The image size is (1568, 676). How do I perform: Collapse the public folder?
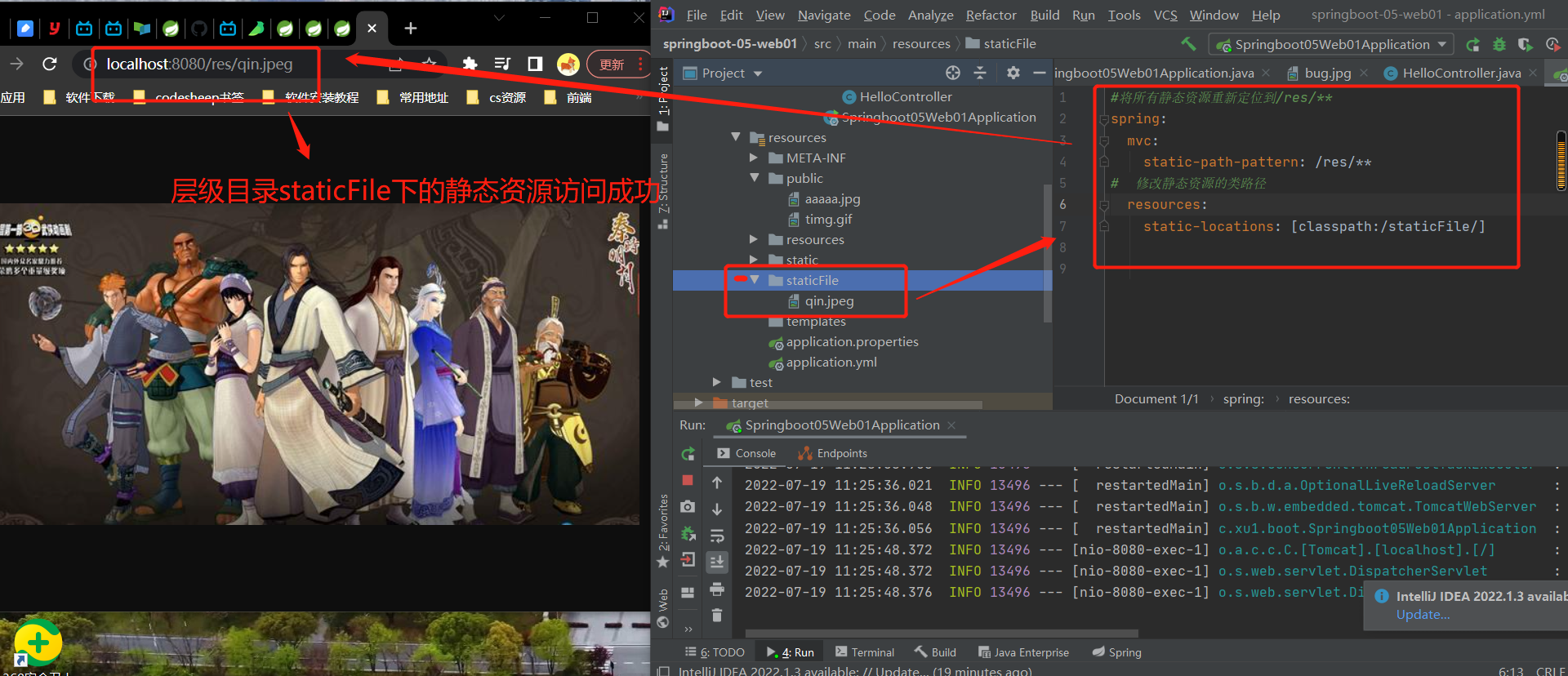pos(754,178)
